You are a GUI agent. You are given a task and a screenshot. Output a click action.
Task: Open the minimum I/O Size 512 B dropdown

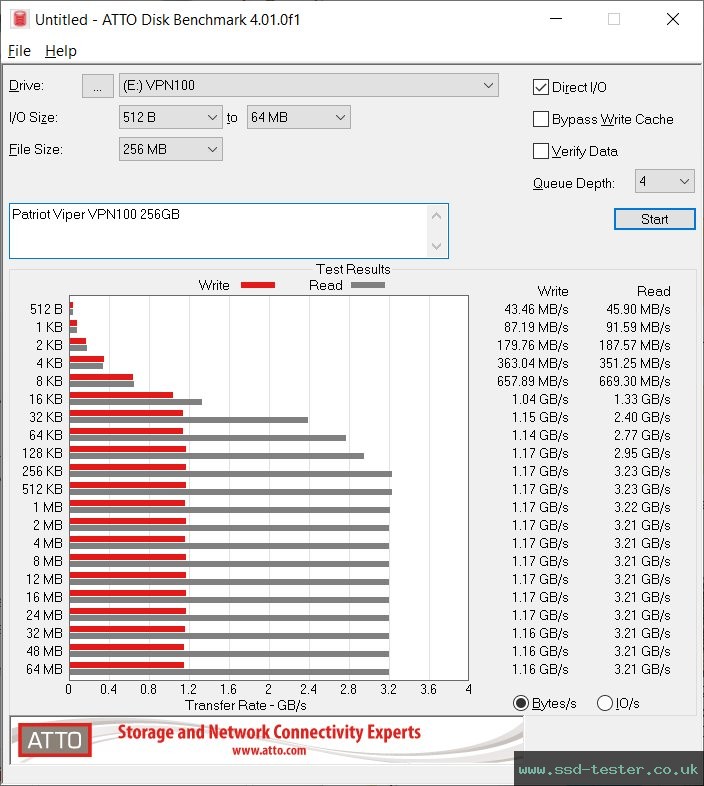coord(170,117)
